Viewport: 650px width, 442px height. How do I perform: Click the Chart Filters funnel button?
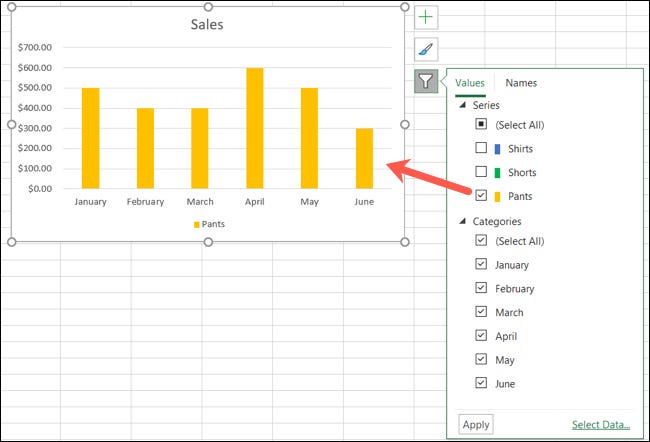click(427, 81)
